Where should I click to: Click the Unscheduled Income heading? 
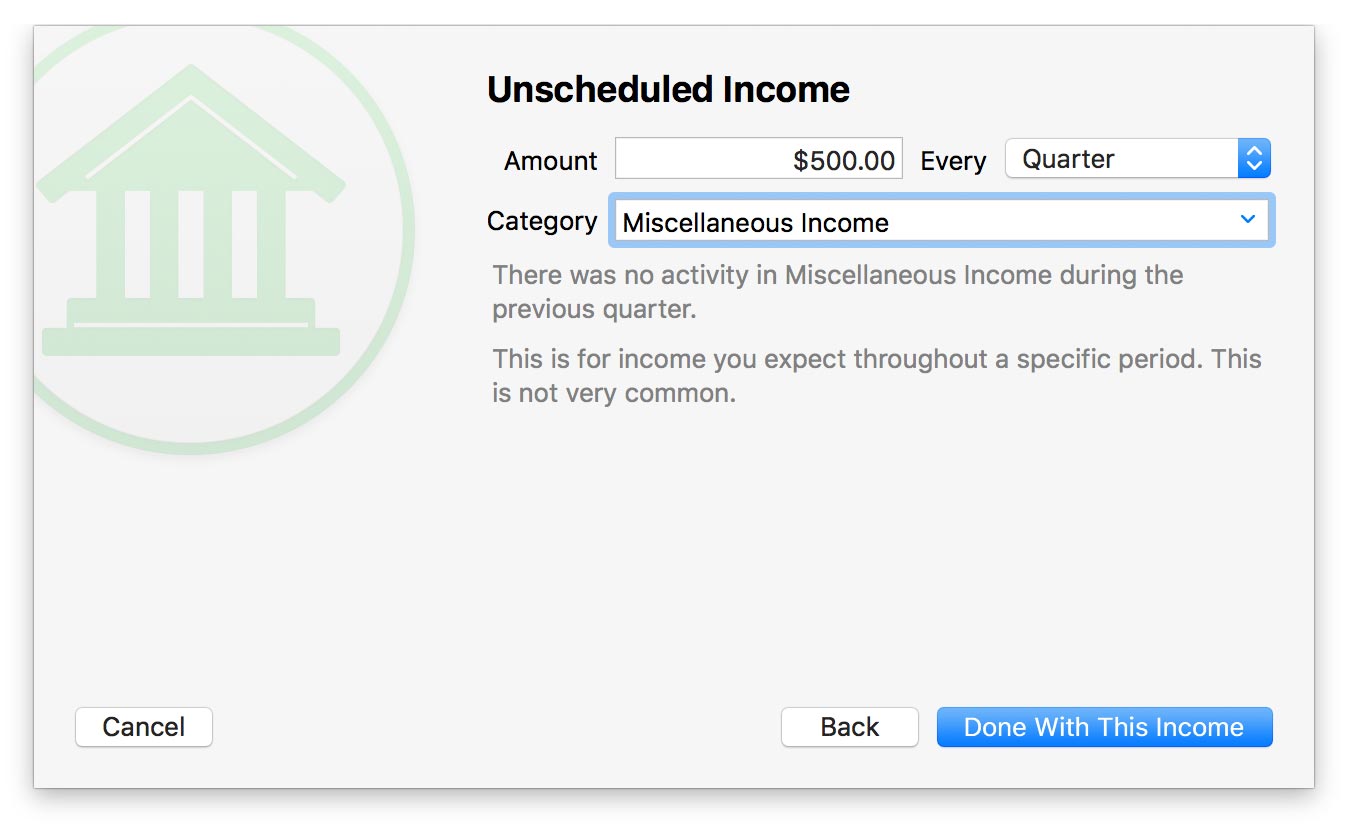pos(668,90)
